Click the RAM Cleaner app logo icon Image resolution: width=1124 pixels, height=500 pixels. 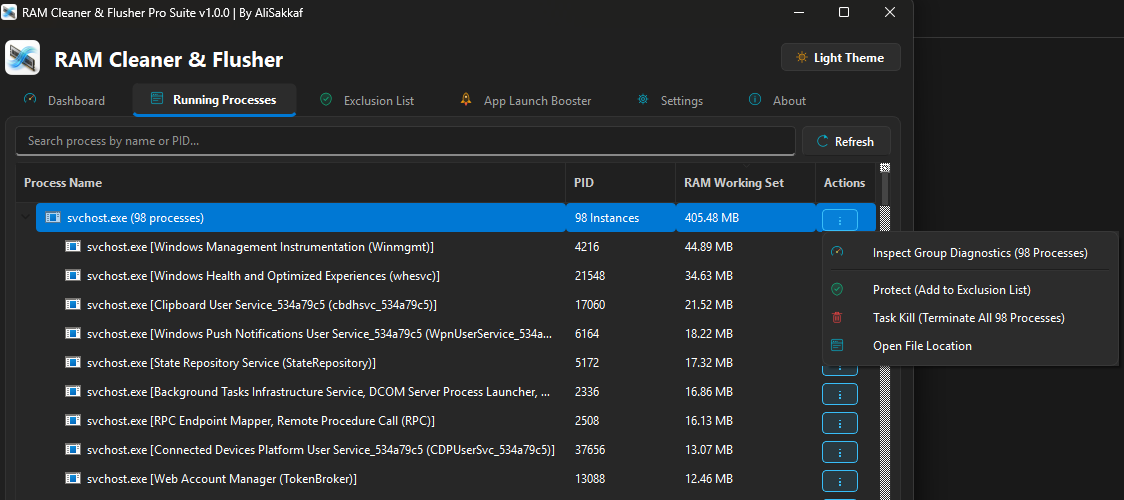(22, 58)
